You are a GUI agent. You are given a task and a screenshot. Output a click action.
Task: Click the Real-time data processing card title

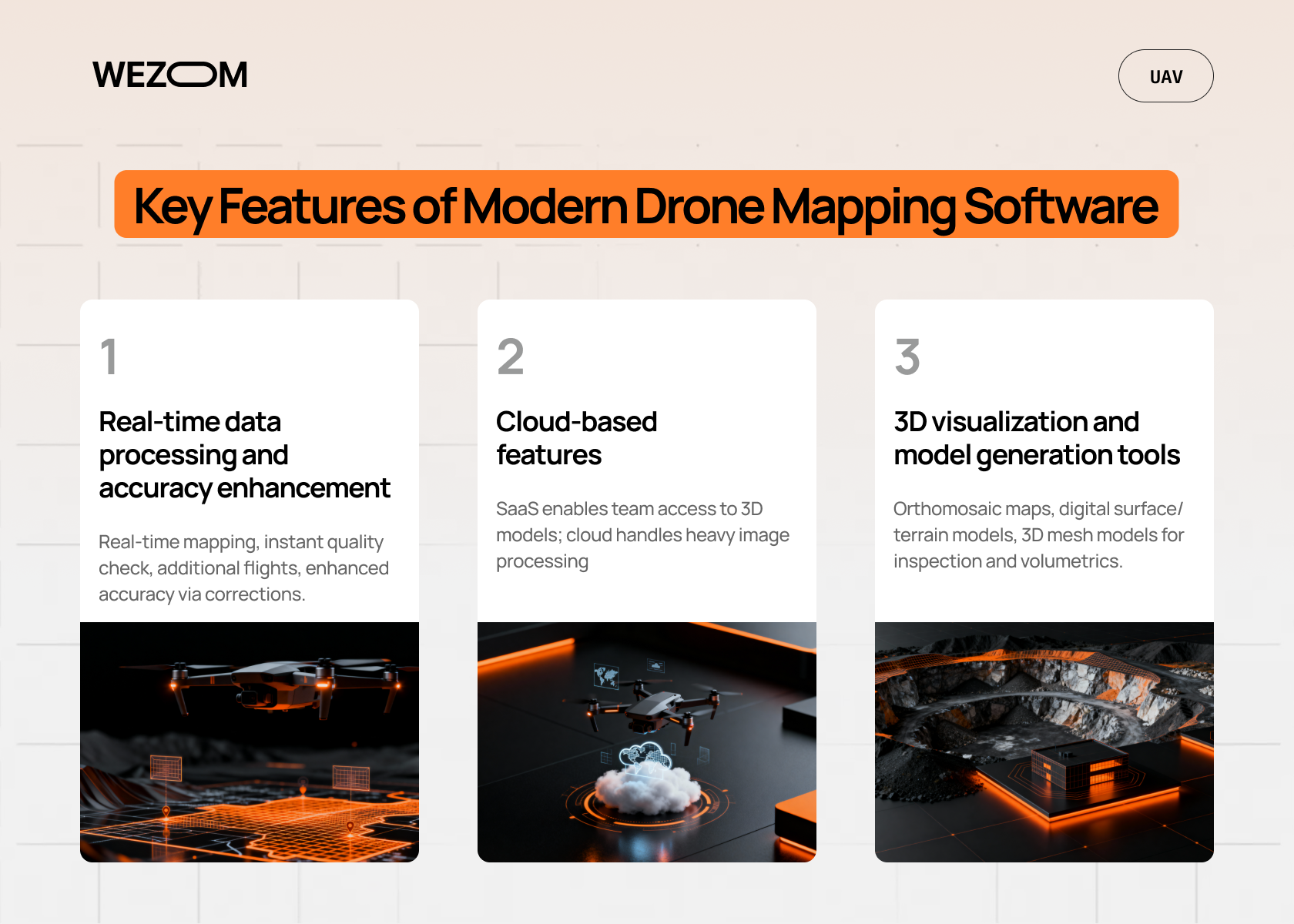coord(245,455)
